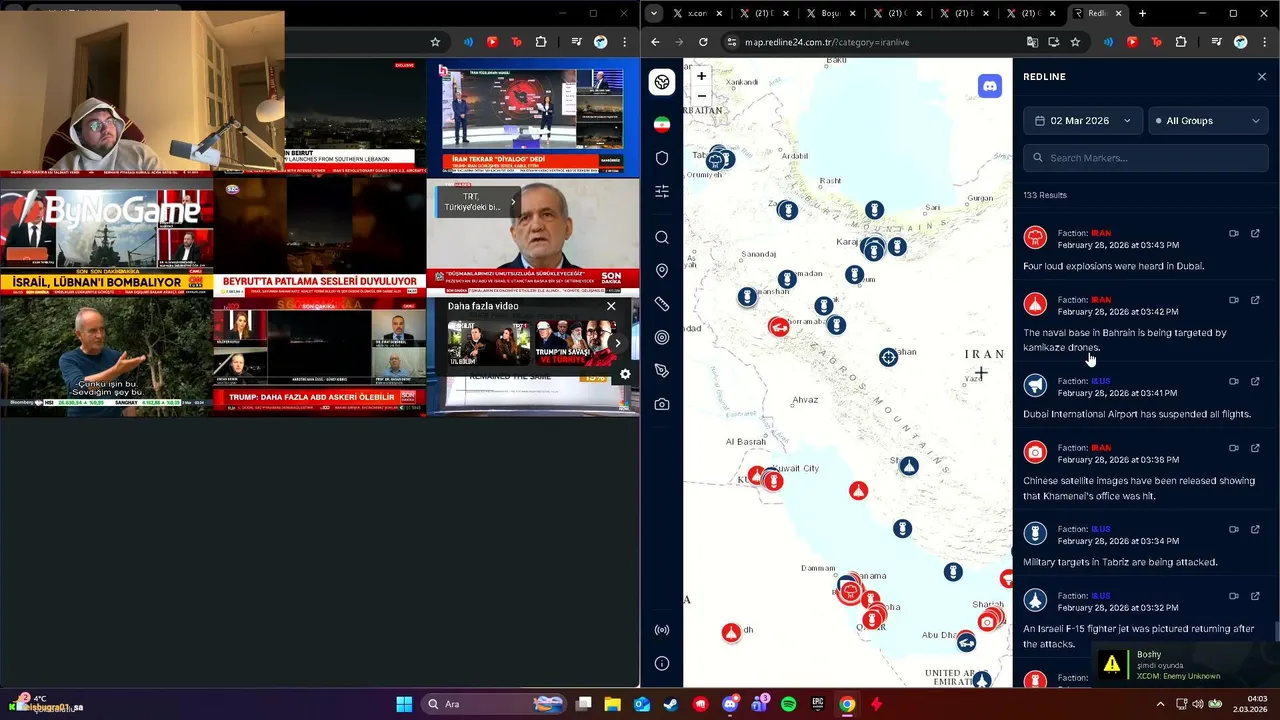Screen dimensions: 1280x720
Task: Open Spotify from the taskbar
Action: 789,704
